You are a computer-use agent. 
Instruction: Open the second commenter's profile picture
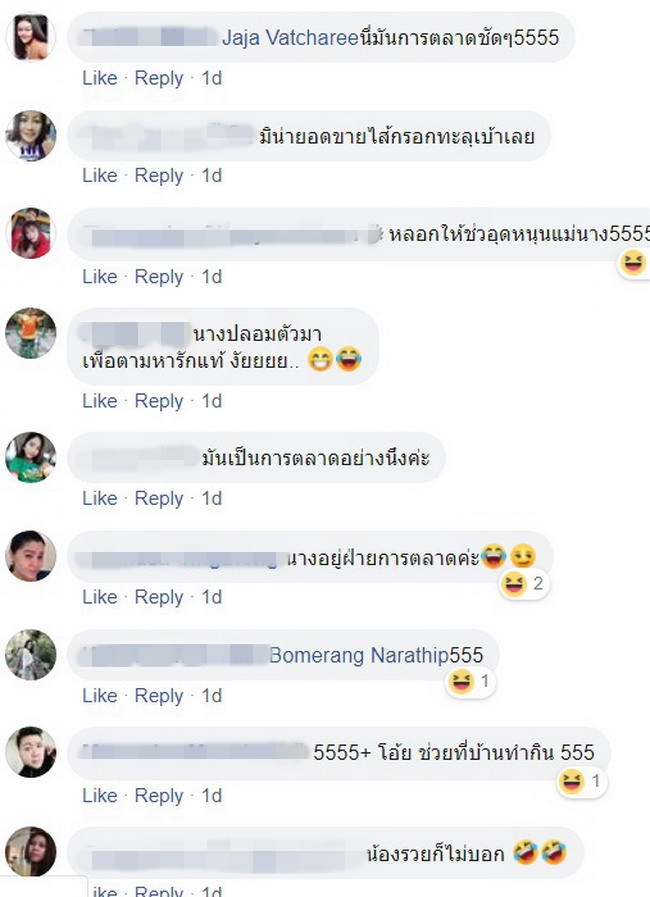pos(31,136)
